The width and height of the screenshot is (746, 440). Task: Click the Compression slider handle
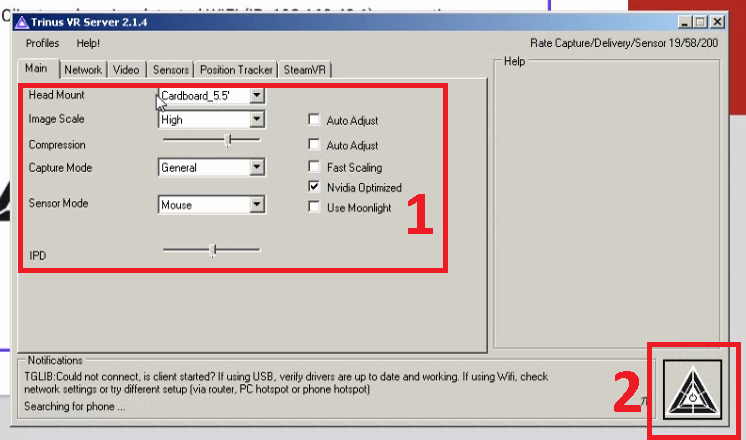click(228, 140)
